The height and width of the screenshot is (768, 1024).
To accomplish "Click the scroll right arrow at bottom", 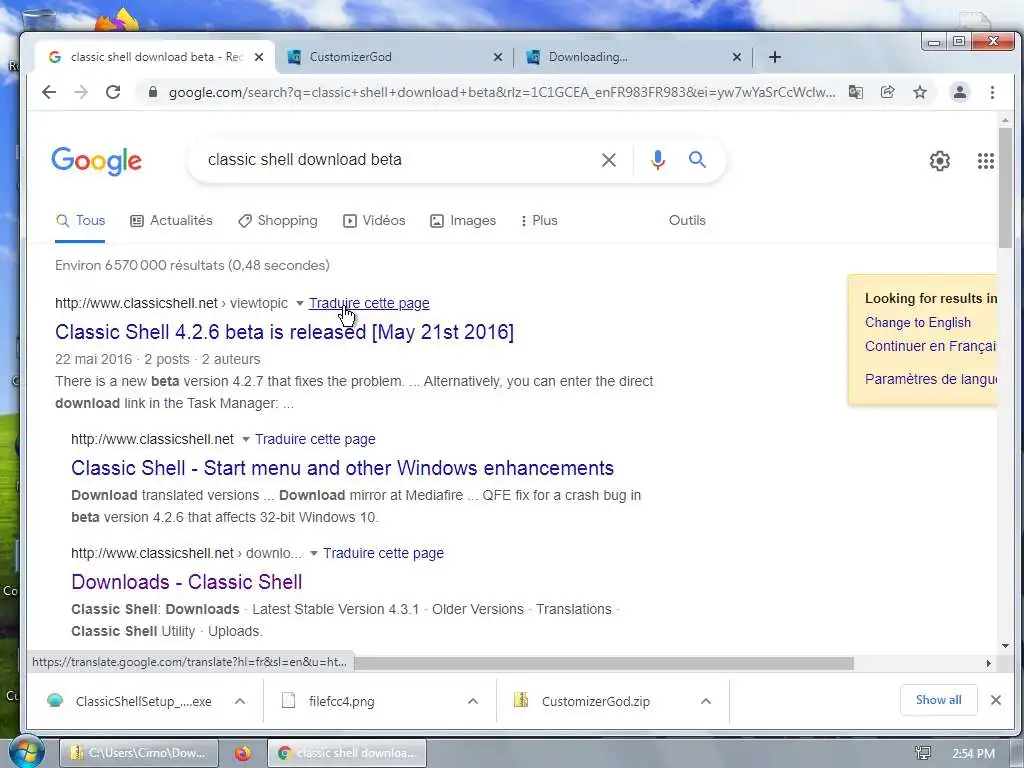I will 989,664.
